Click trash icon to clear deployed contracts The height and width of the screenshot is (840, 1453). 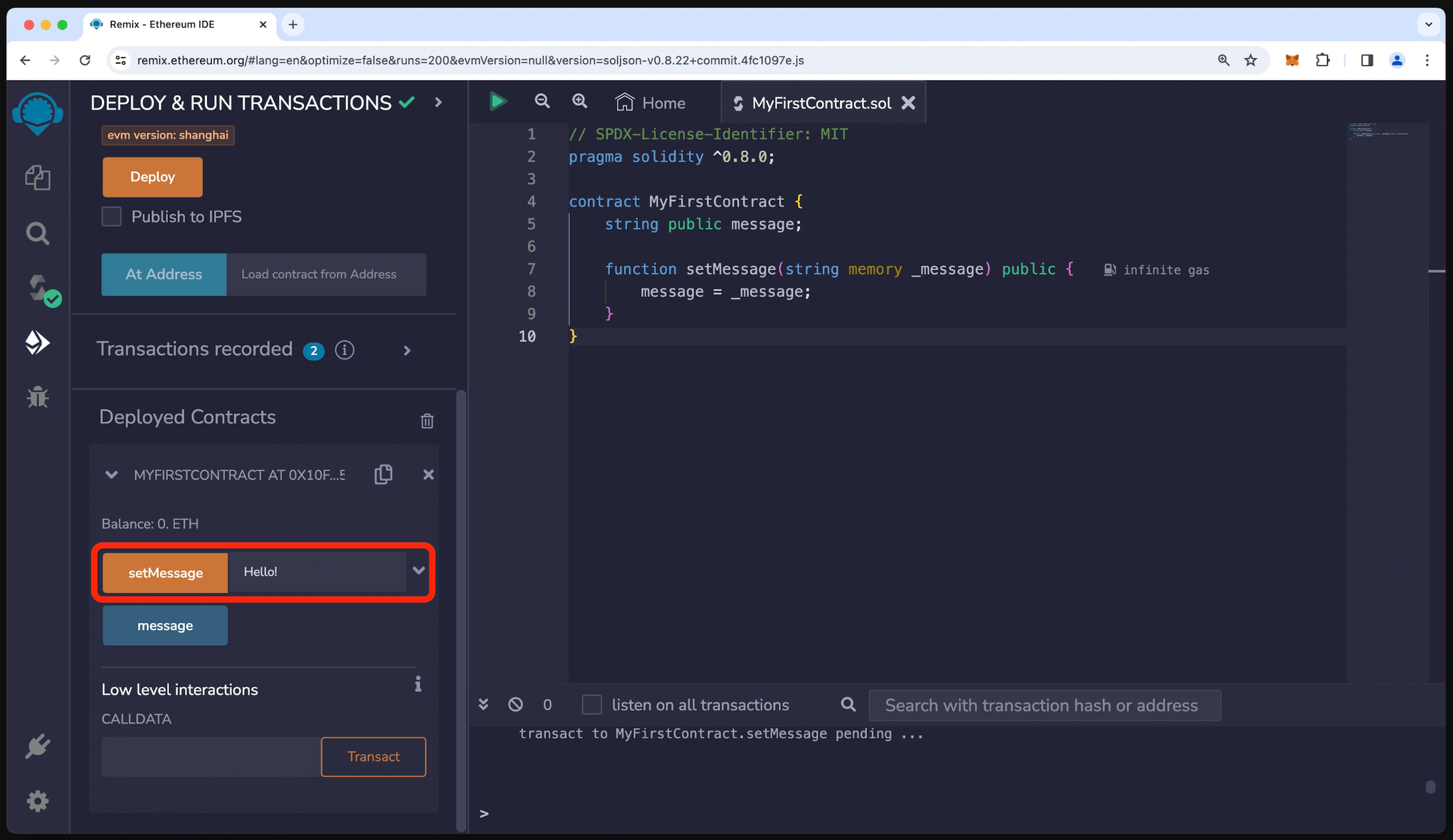click(x=427, y=421)
